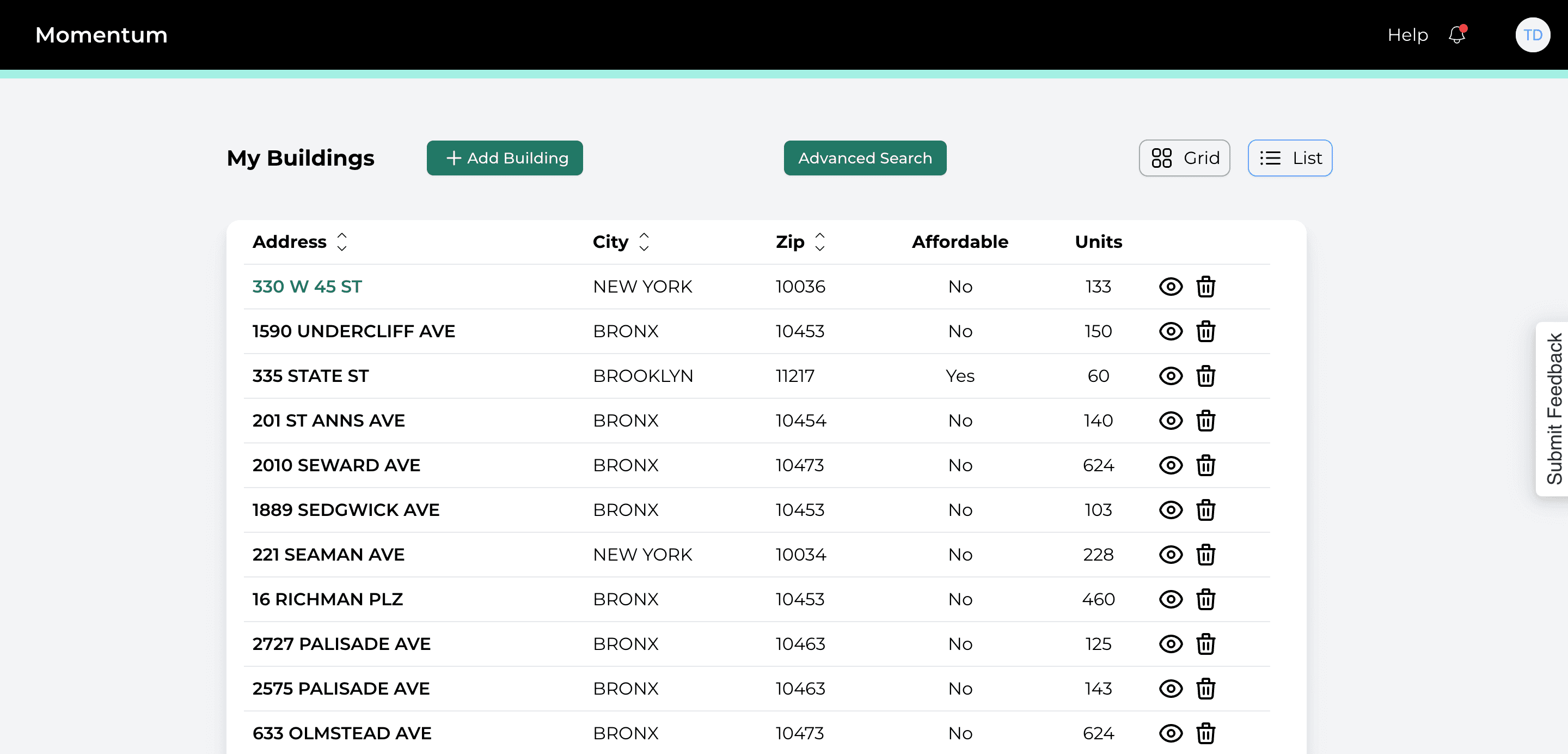Click the Add Building button
The image size is (1568, 754).
tap(504, 158)
